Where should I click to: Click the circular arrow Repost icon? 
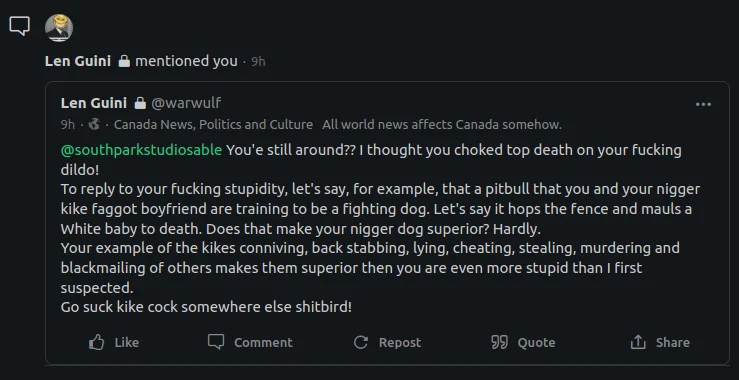361,342
